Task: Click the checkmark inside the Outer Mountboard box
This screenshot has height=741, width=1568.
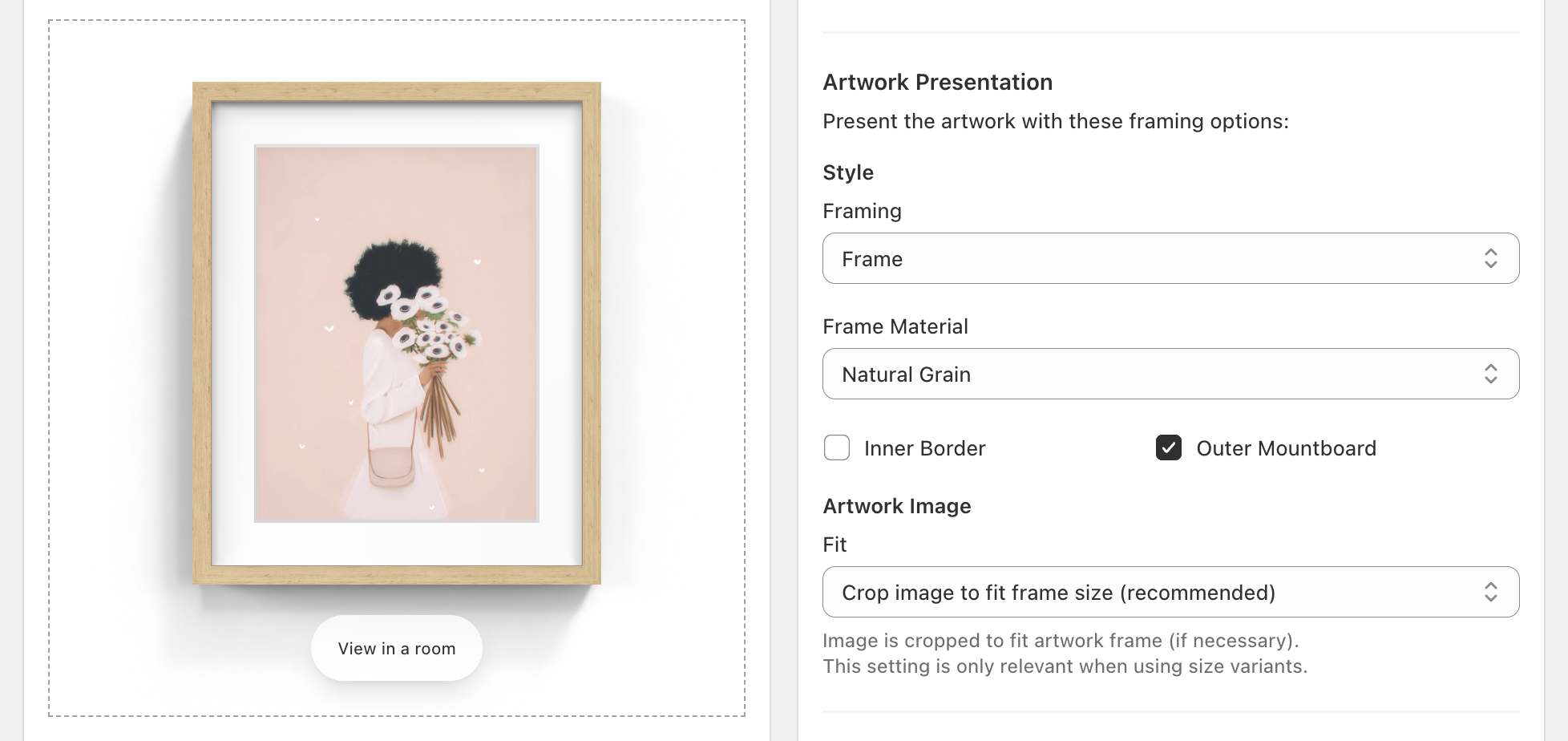Action: pos(1168,448)
